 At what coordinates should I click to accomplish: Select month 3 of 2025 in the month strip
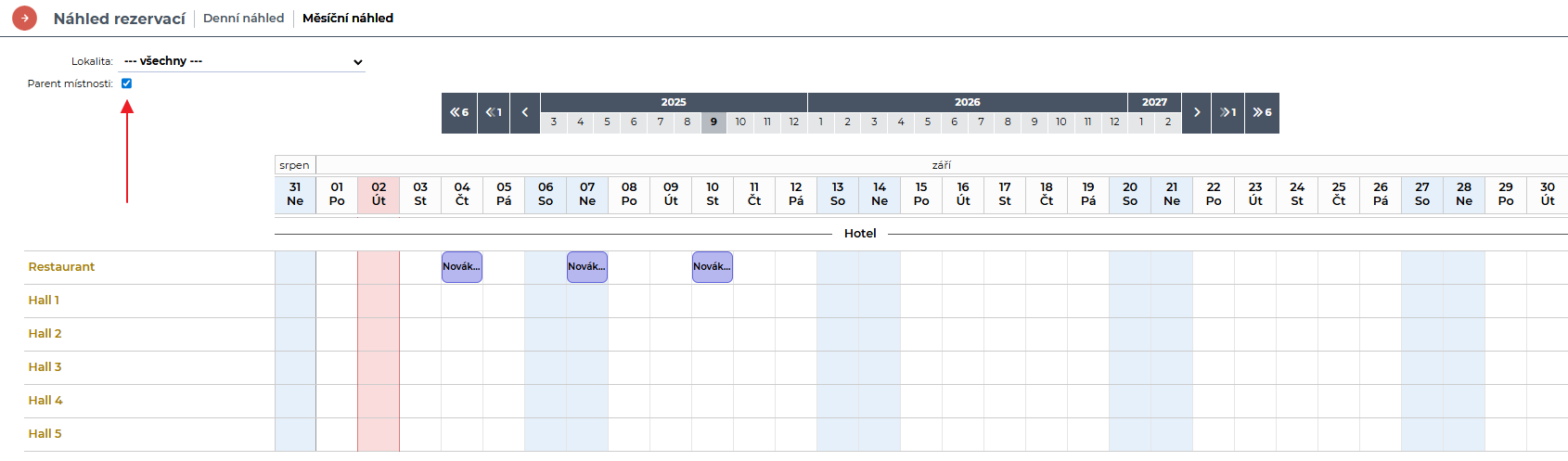554,122
